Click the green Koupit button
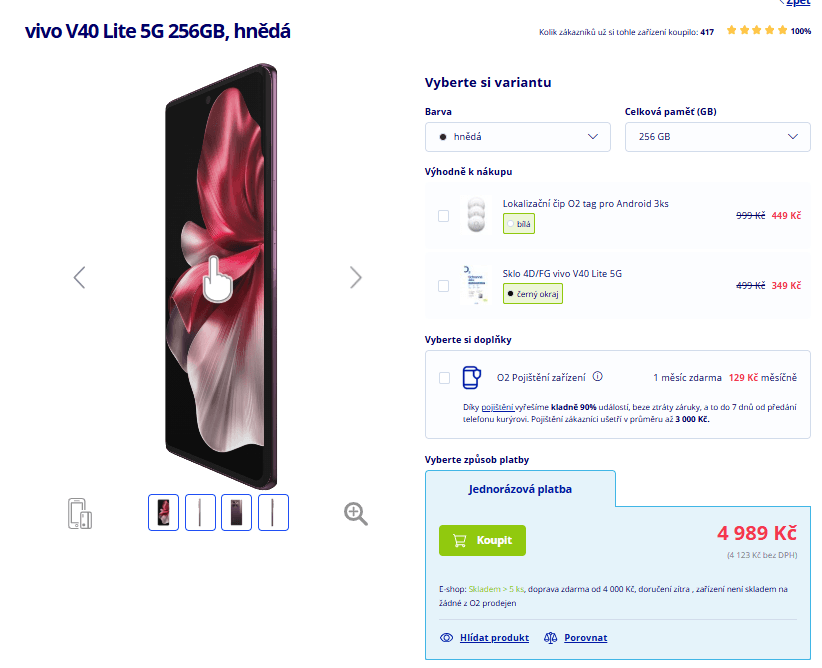 tap(481, 539)
